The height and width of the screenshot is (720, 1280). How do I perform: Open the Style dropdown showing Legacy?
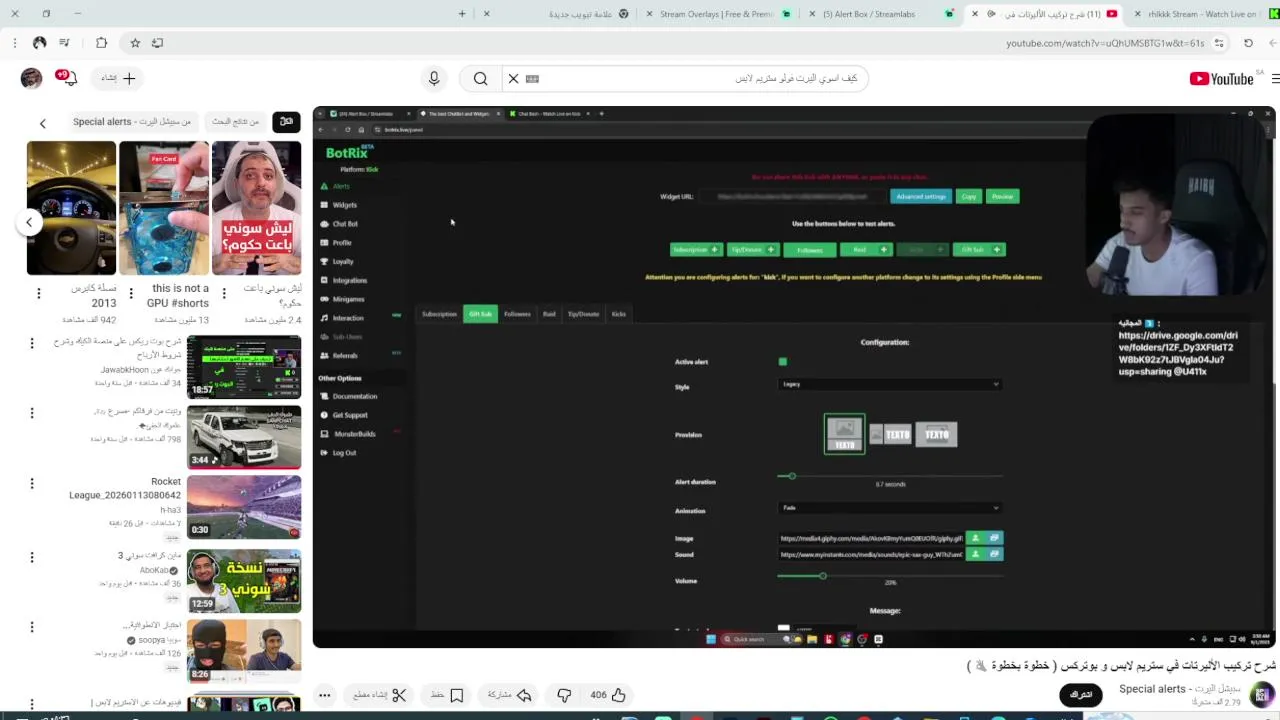(889, 384)
